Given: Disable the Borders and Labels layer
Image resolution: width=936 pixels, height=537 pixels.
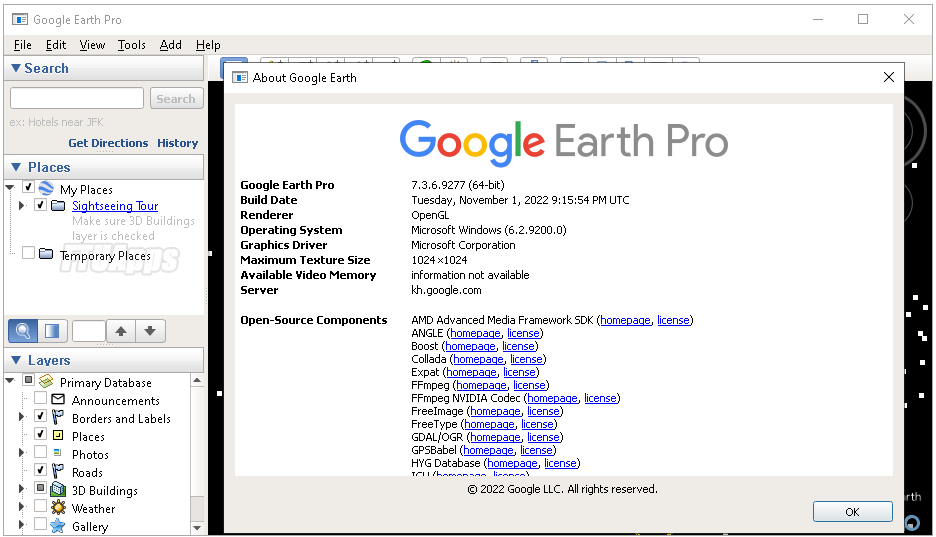Looking at the screenshot, I should click(40, 415).
